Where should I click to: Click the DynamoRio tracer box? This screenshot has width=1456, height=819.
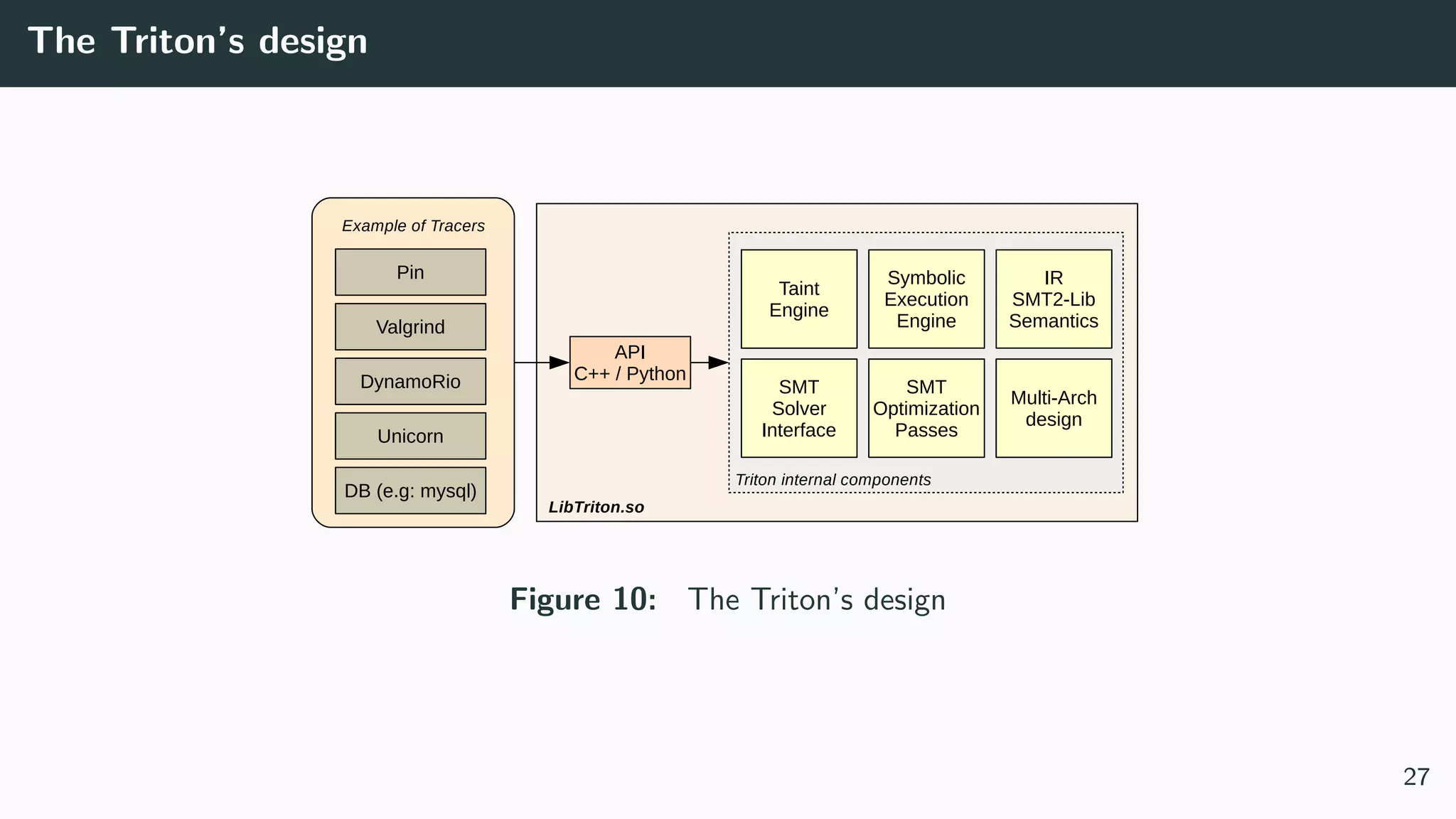[x=410, y=382]
